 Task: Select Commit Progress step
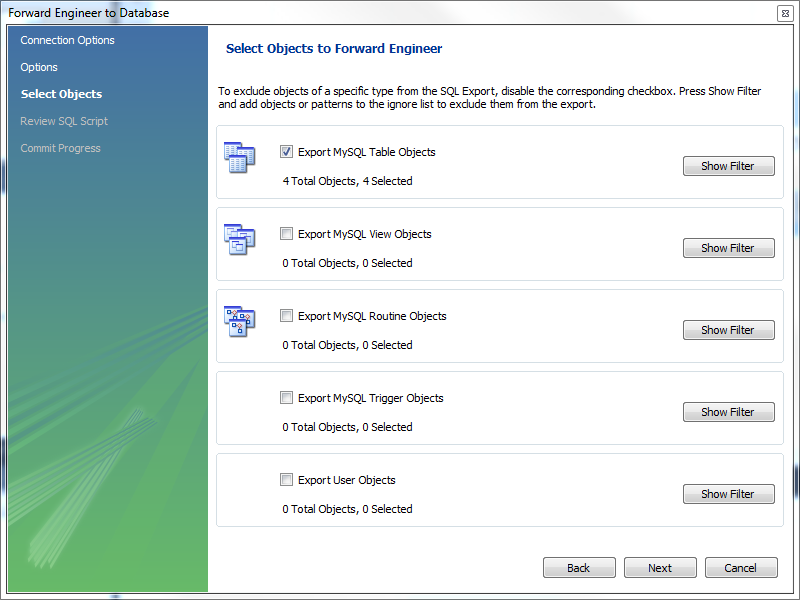click(x=60, y=148)
